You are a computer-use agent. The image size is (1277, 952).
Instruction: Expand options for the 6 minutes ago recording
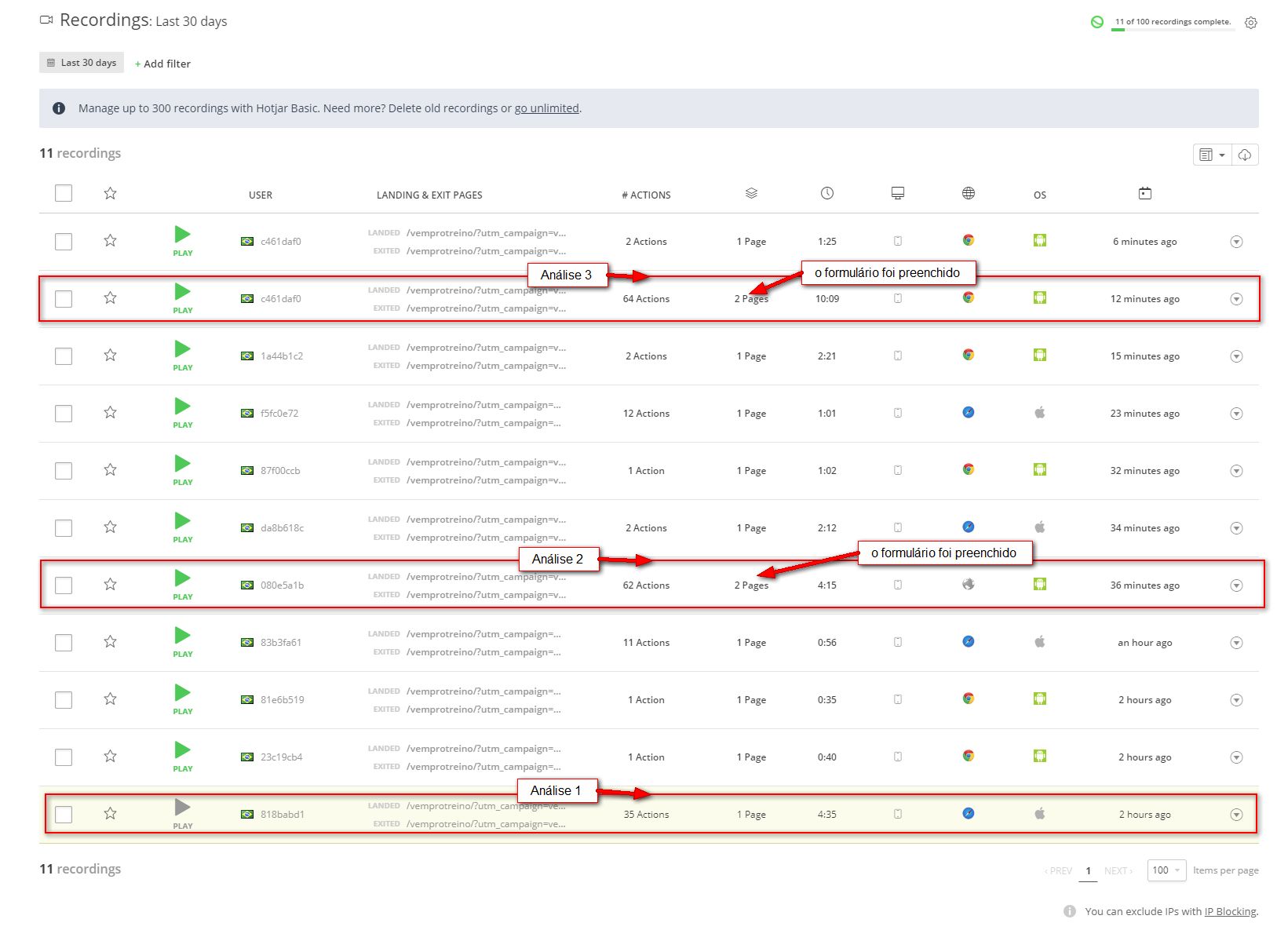click(1236, 242)
